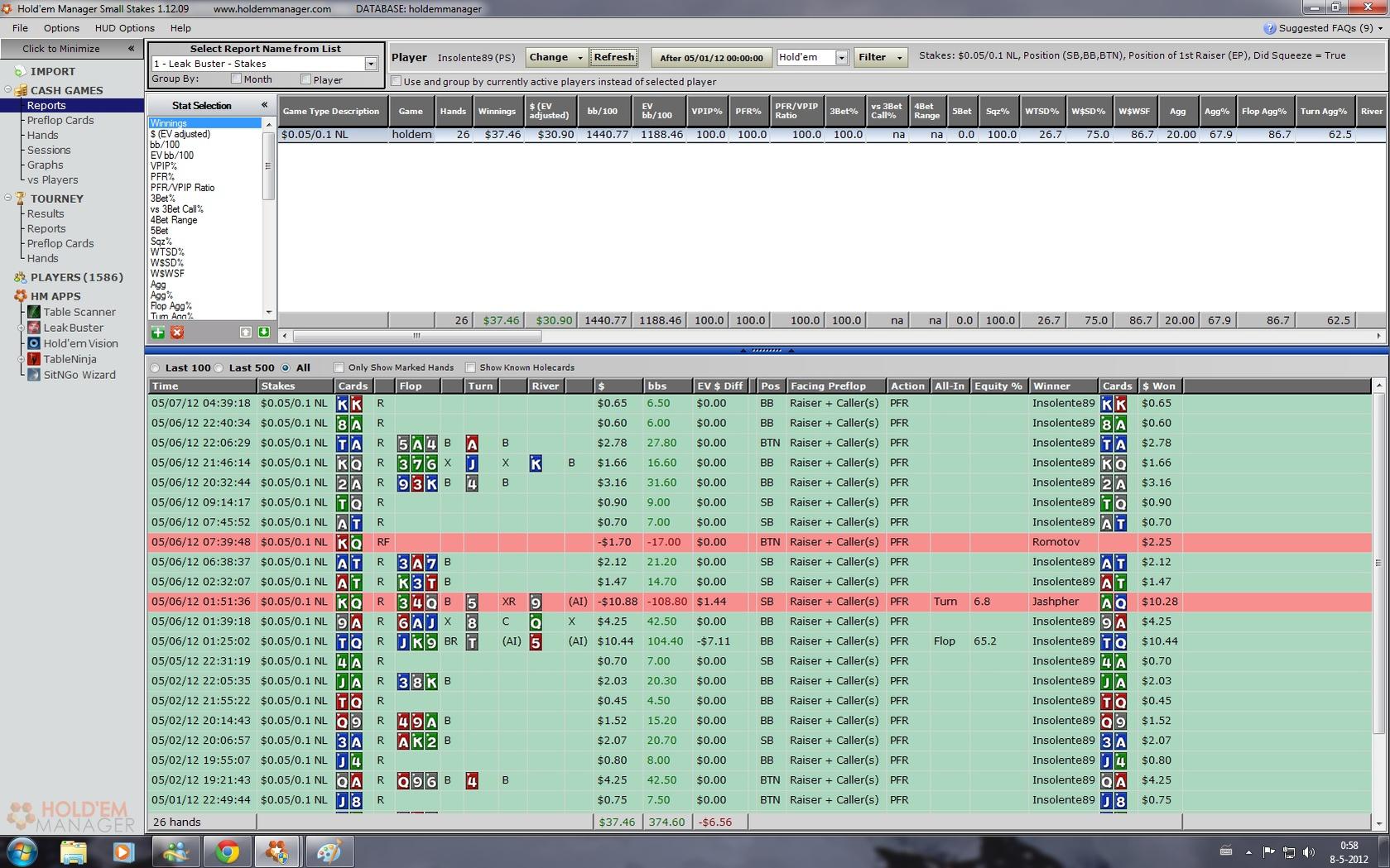Screen dimensions: 1390x868
Task: Enable Group By Player checkbox
Action: 305,79
